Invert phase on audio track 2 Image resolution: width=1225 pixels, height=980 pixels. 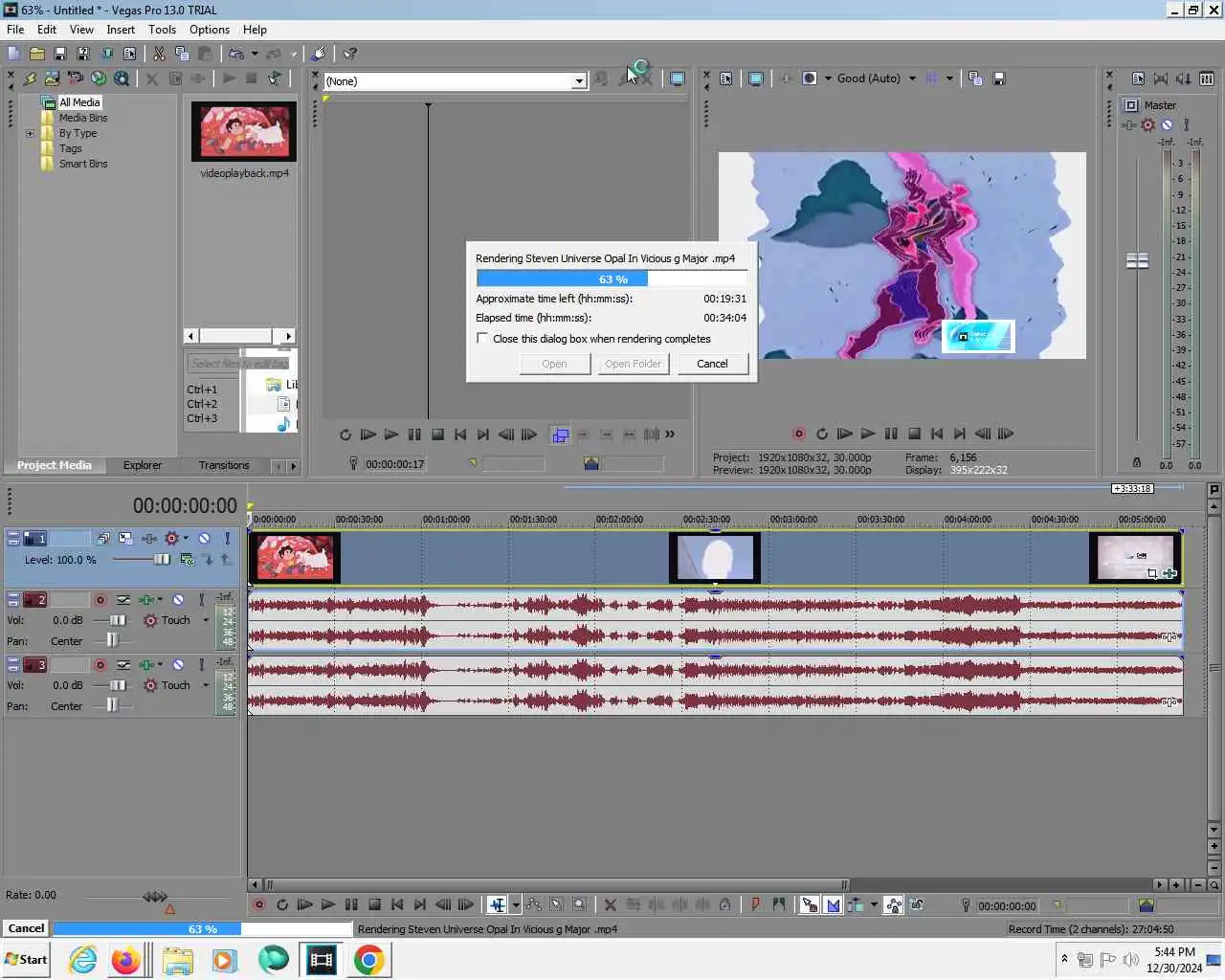tap(123, 600)
